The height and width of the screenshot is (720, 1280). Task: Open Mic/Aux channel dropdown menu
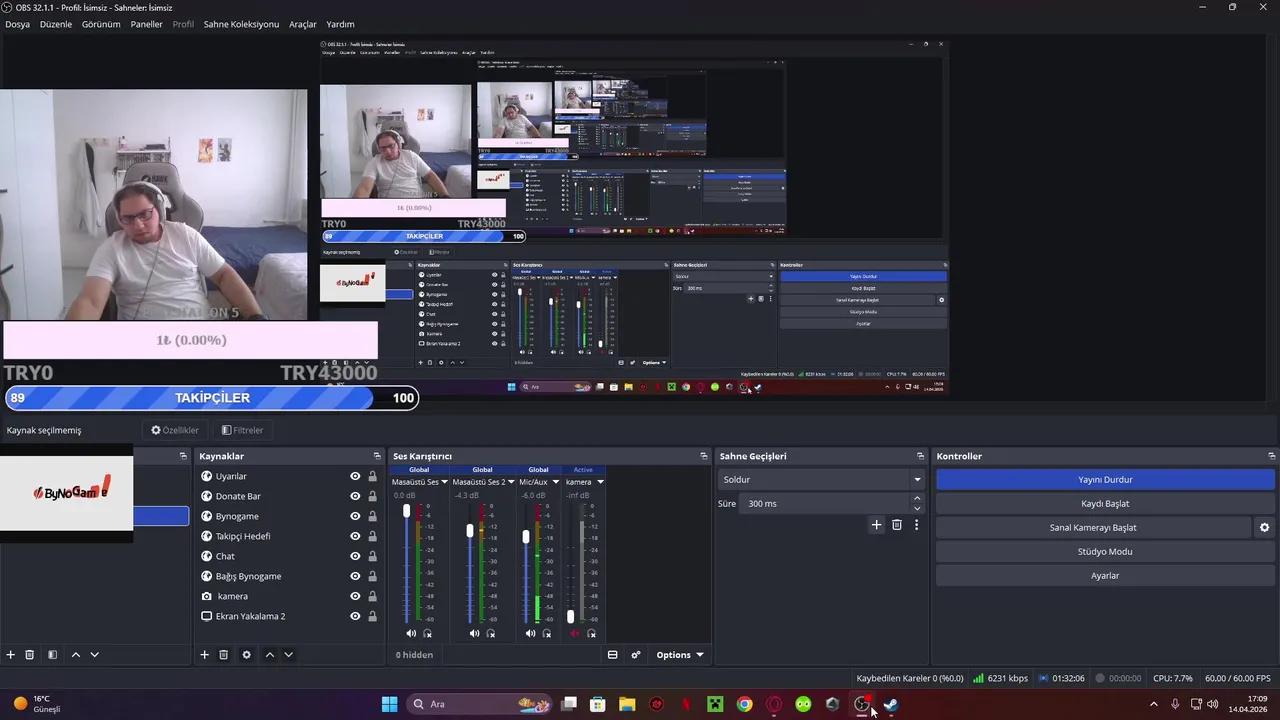tap(555, 482)
